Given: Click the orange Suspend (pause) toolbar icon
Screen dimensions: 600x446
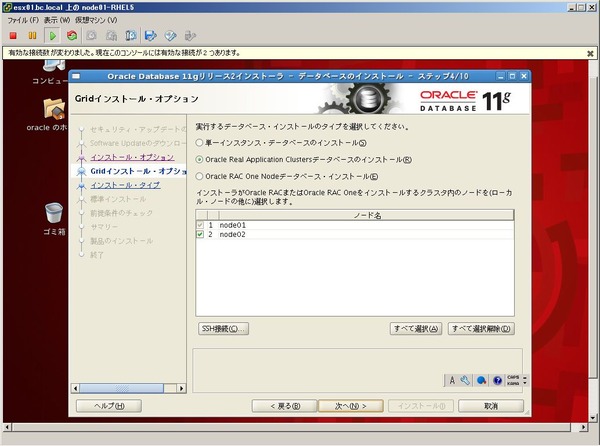Looking at the screenshot, I should click(33, 36).
